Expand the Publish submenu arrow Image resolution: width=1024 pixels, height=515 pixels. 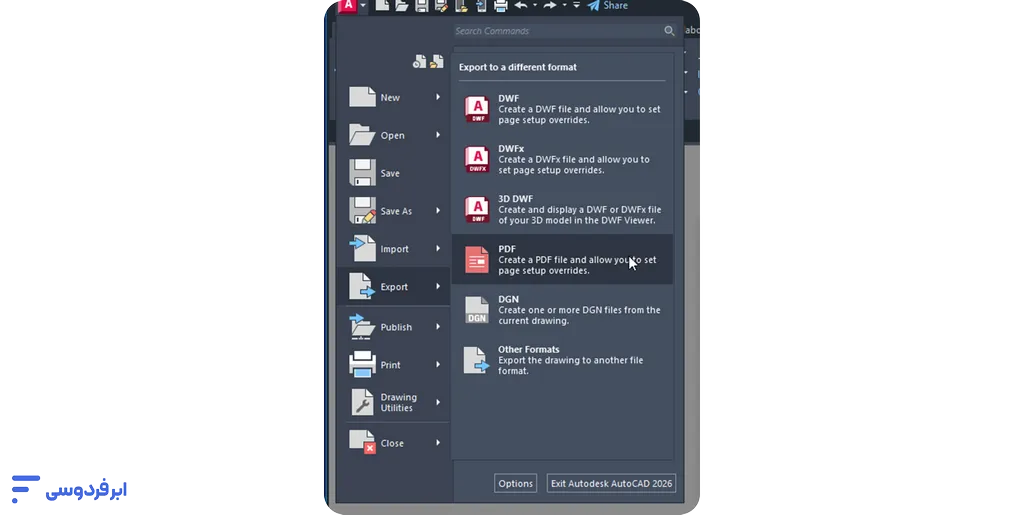[438, 326]
